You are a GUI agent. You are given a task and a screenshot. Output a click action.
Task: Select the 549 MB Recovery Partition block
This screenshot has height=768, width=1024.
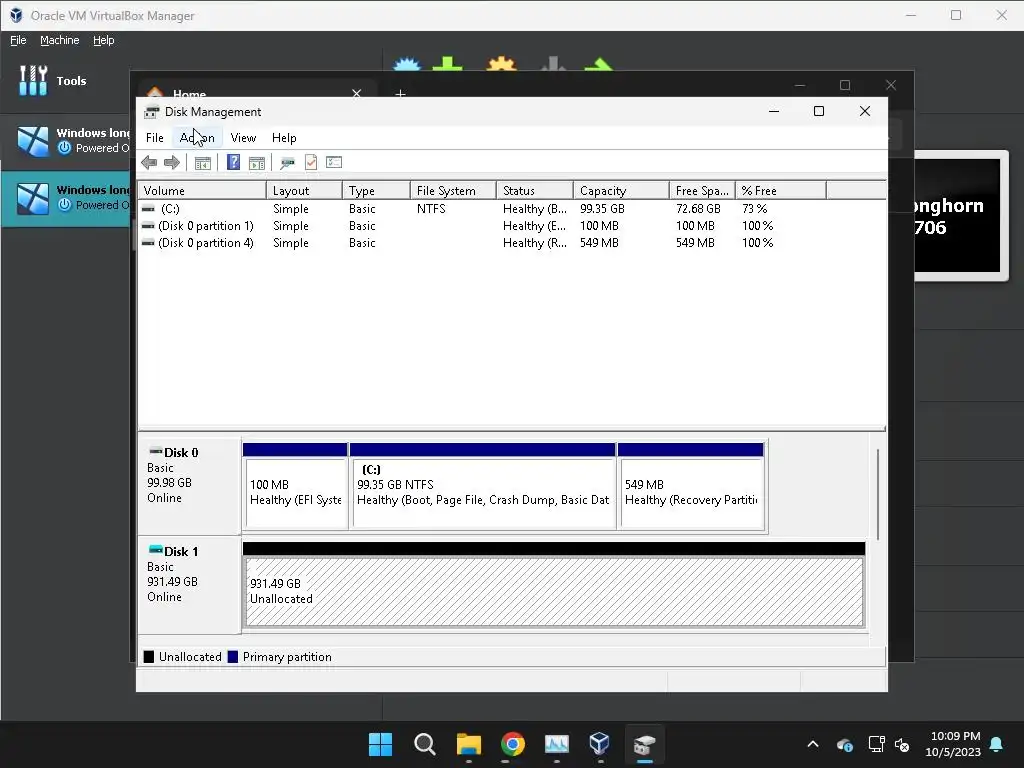coord(691,487)
